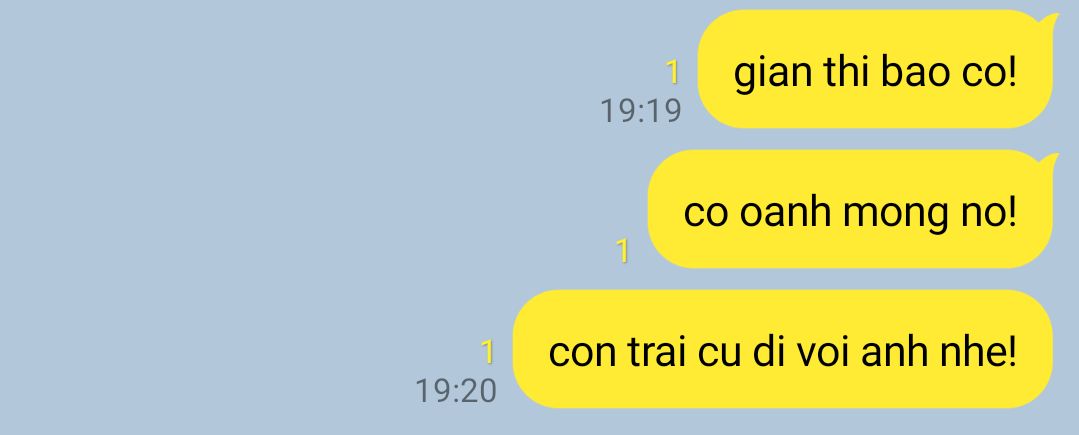Click the tail of the 'co oanh mong no!' bubble
Screen dimensions: 1079x435
tap(1050, 162)
